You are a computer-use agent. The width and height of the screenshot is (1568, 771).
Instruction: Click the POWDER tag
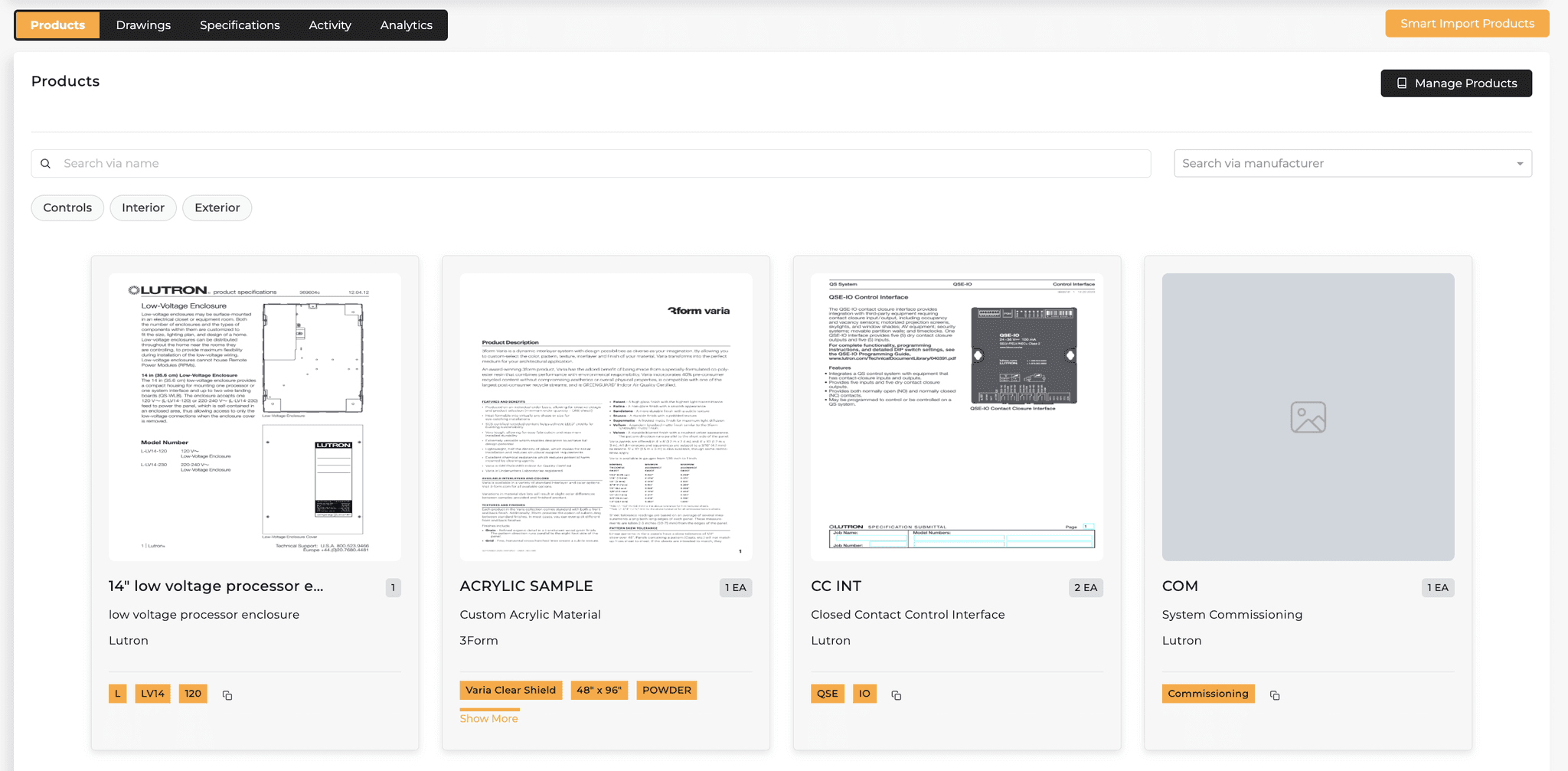pyautogui.click(x=667, y=690)
